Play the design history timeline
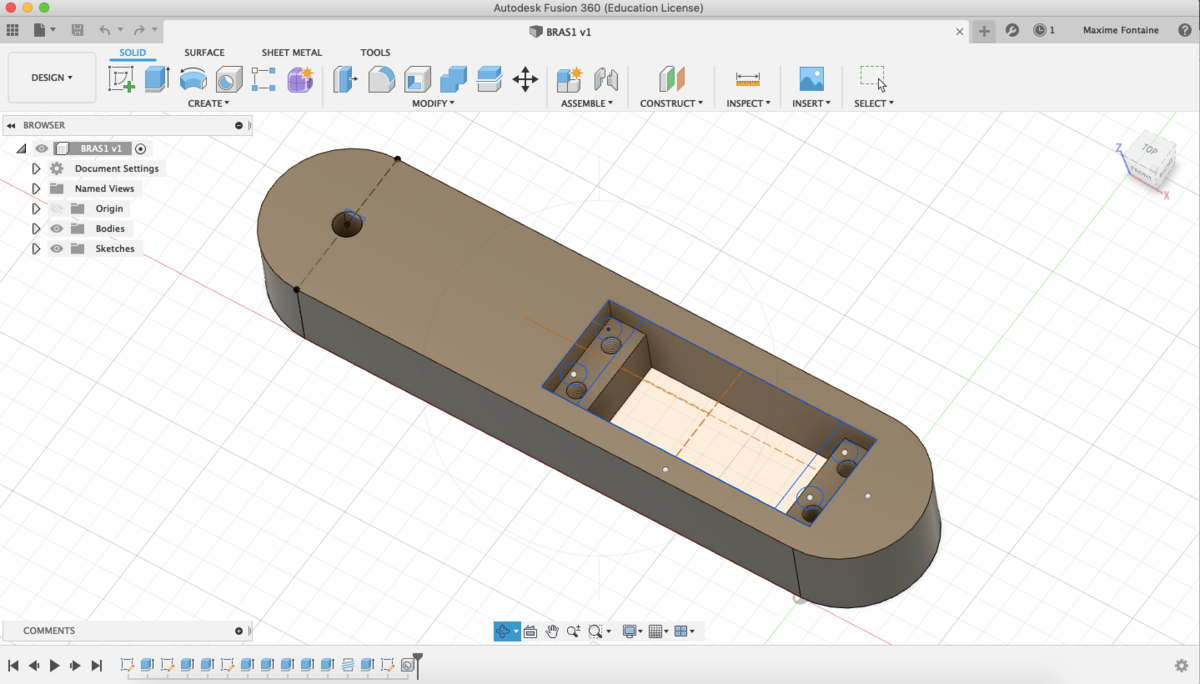The image size is (1200, 684). click(x=55, y=665)
